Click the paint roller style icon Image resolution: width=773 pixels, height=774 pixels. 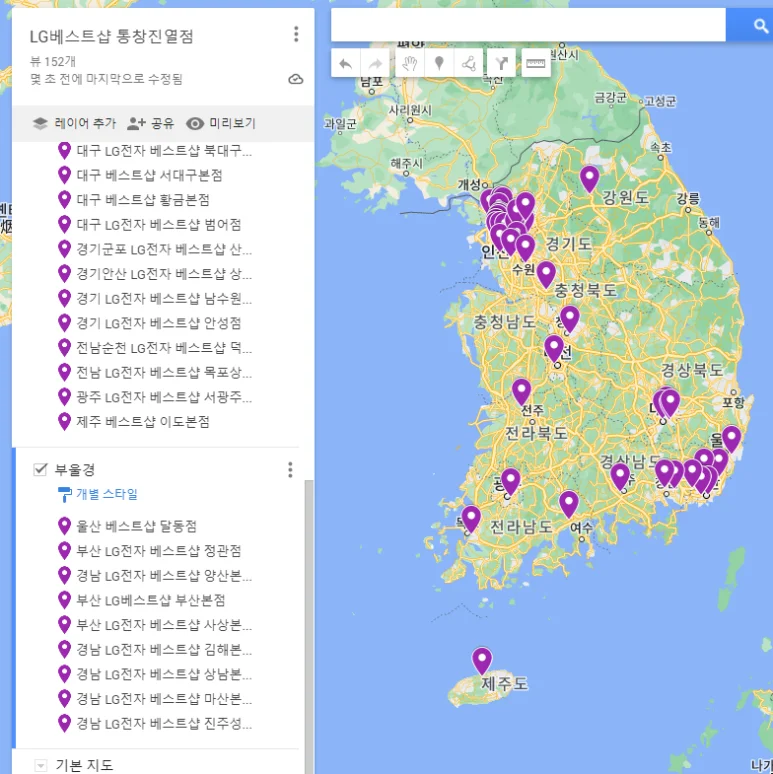(x=64, y=494)
